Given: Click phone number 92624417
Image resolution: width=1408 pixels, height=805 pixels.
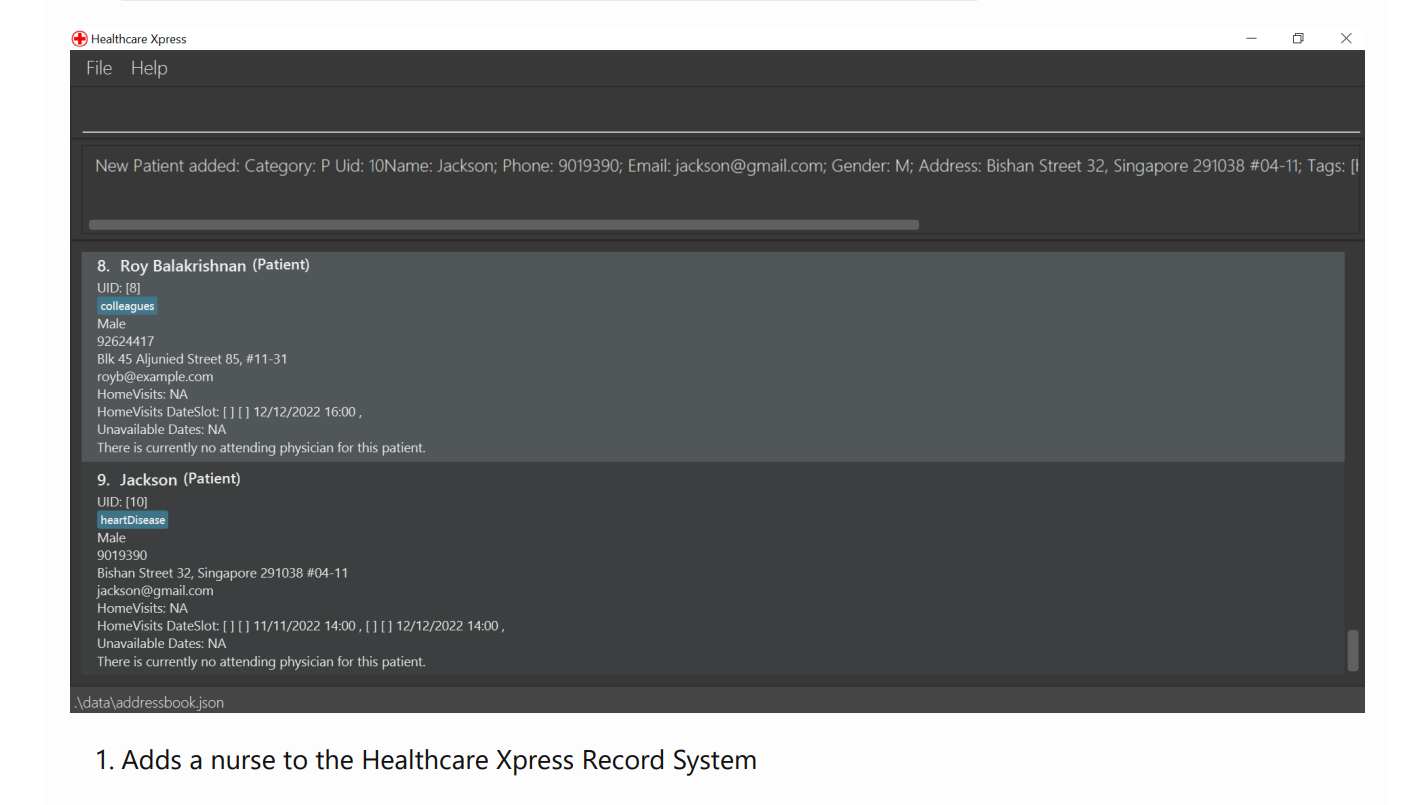Looking at the screenshot, I should [x=125, y=341].
